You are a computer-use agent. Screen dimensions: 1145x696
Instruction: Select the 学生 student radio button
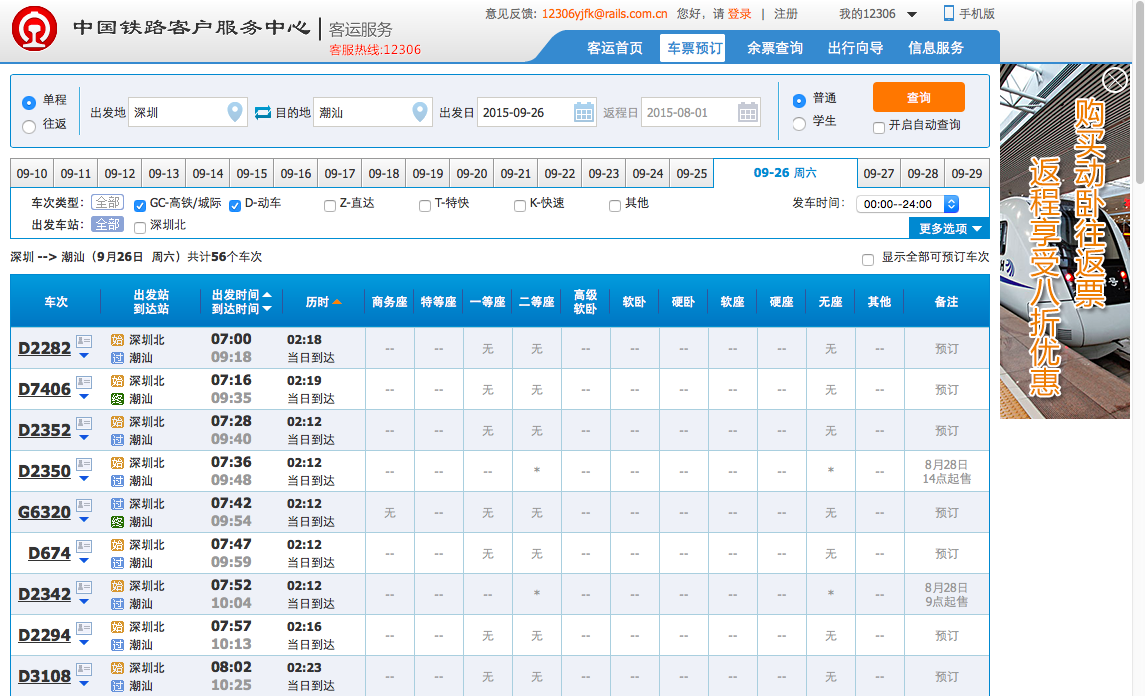click(800, 123)
